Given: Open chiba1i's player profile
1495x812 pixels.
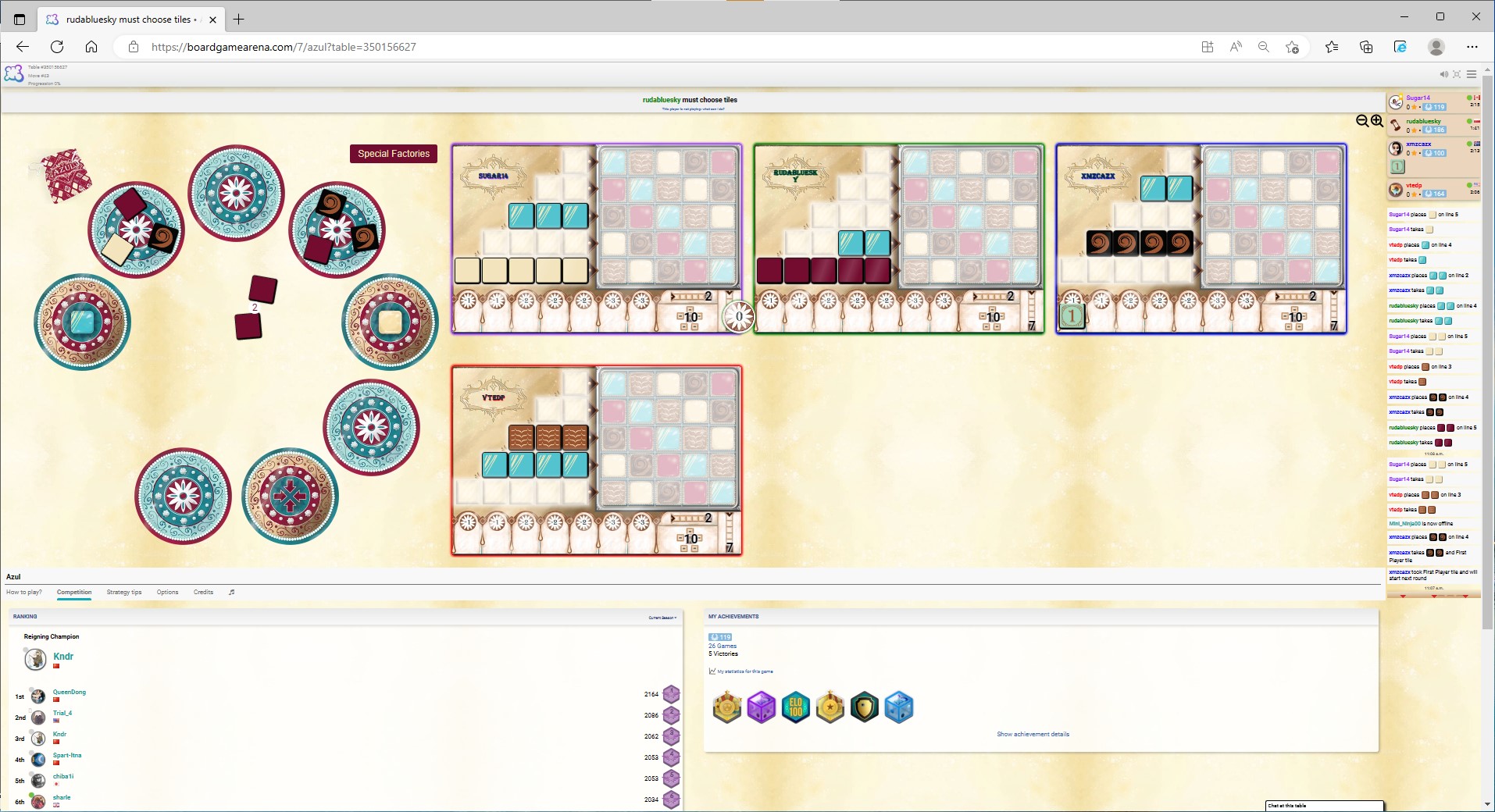Looking at the screenshot, I should (63, 776).
